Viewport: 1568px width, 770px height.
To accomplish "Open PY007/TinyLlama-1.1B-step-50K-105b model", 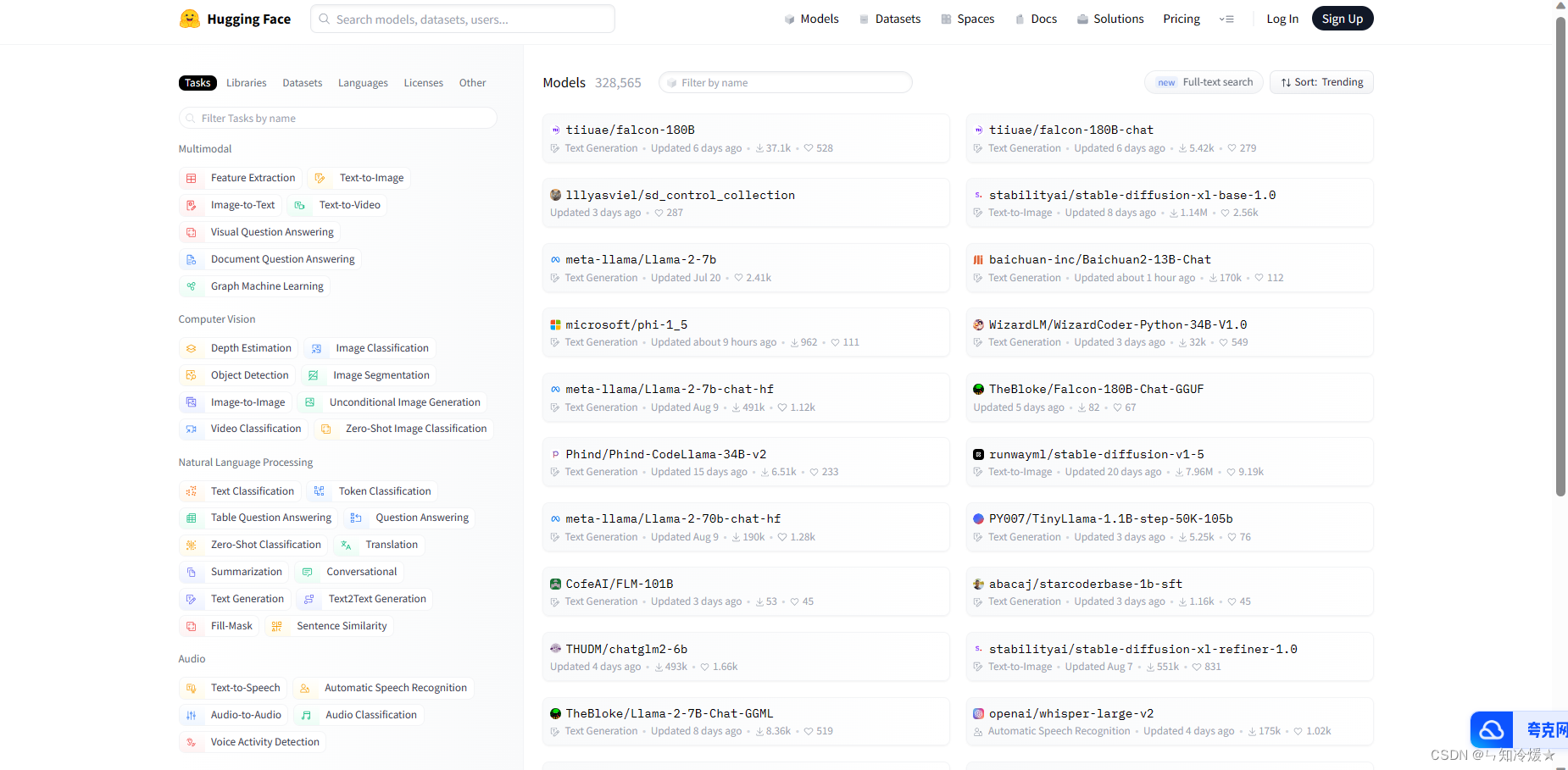I will (1170, 528).
